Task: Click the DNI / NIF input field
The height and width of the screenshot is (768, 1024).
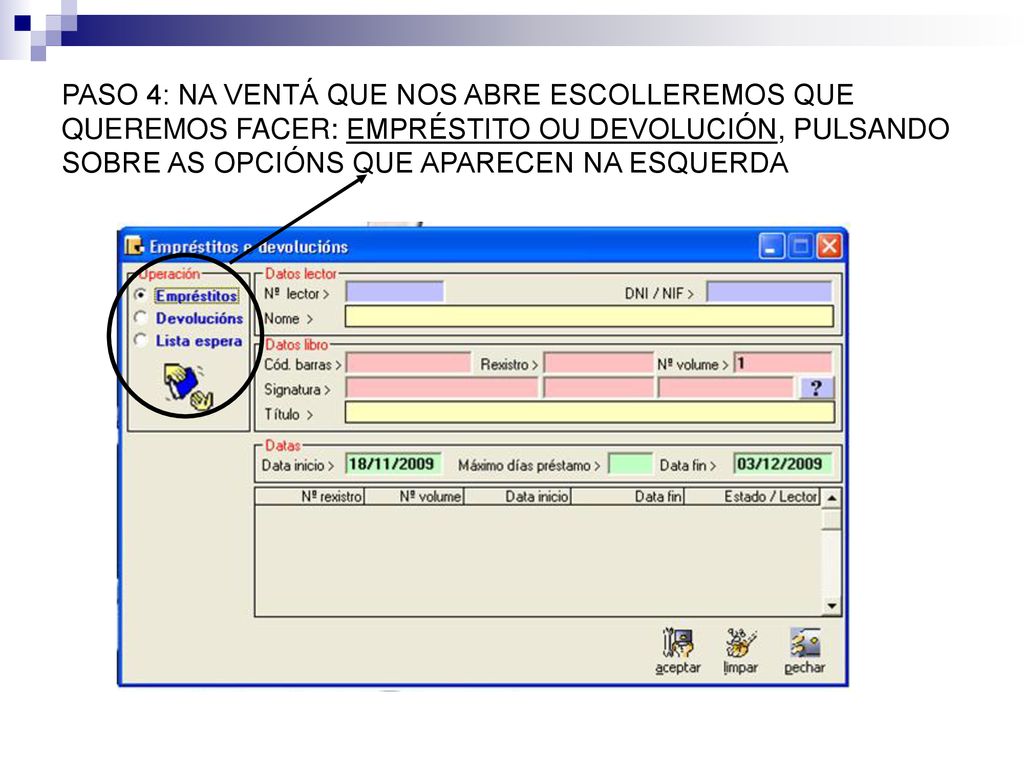Action: [769, 292]
